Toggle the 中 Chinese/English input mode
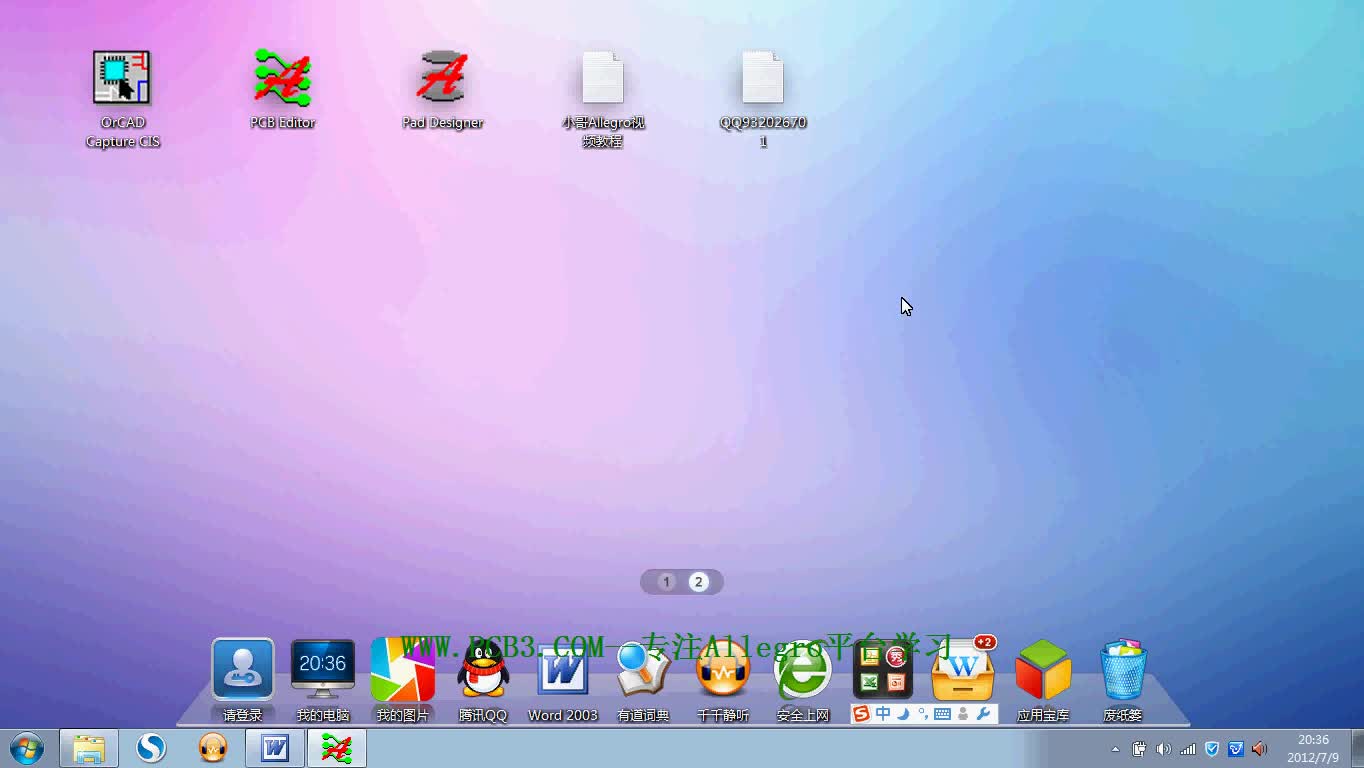This screenshot has height=768, width=1364. click(x=883, y=714)
